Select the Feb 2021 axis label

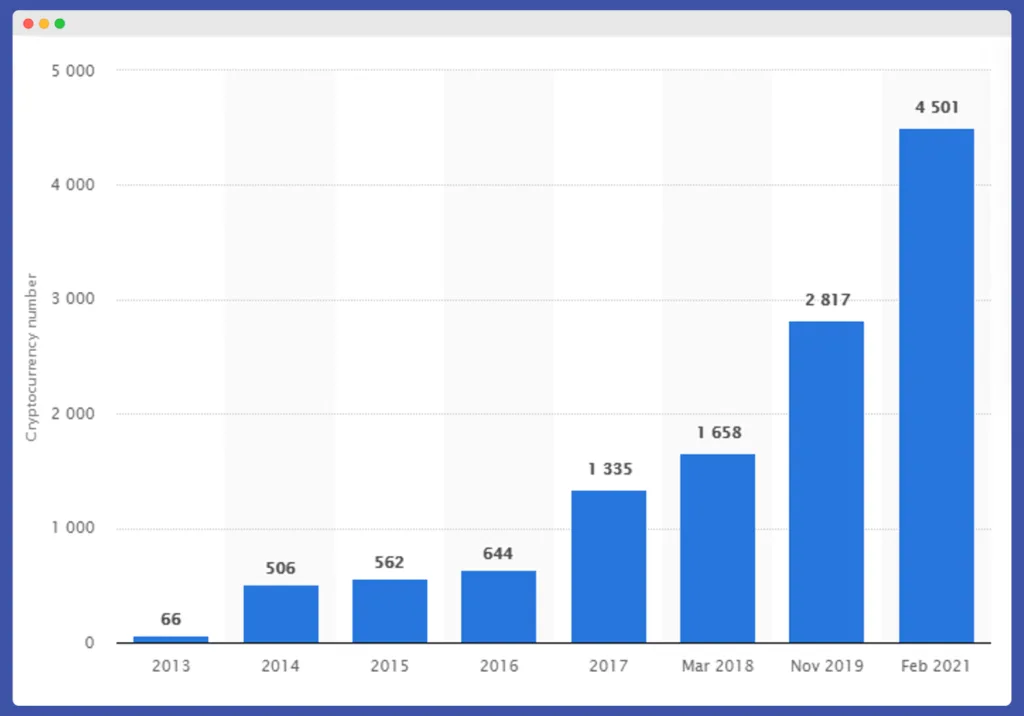936,665
